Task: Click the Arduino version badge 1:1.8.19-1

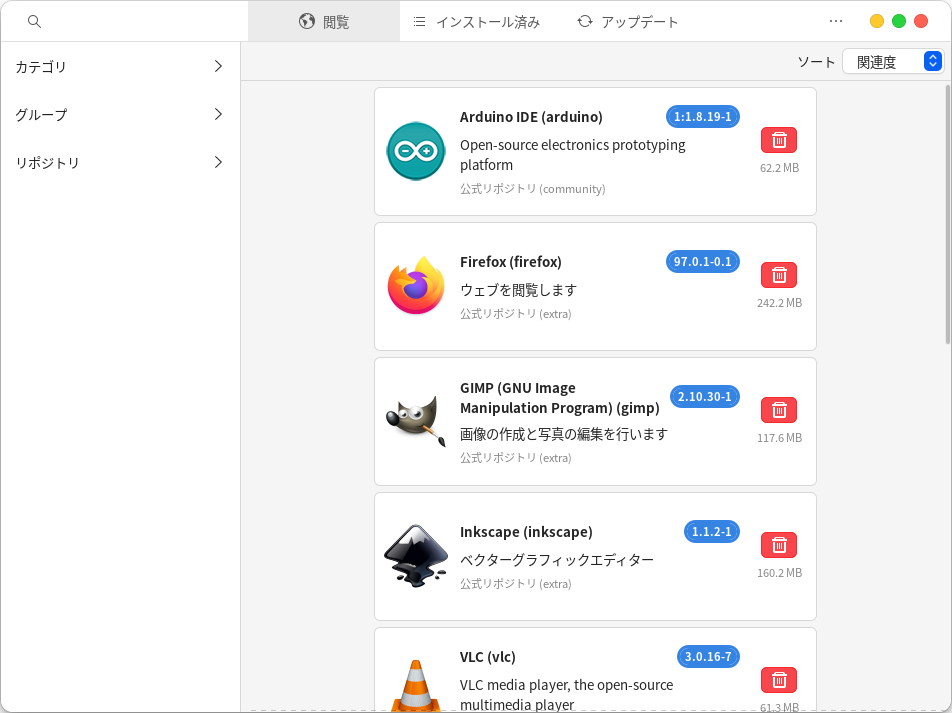Action: point(702,117)
